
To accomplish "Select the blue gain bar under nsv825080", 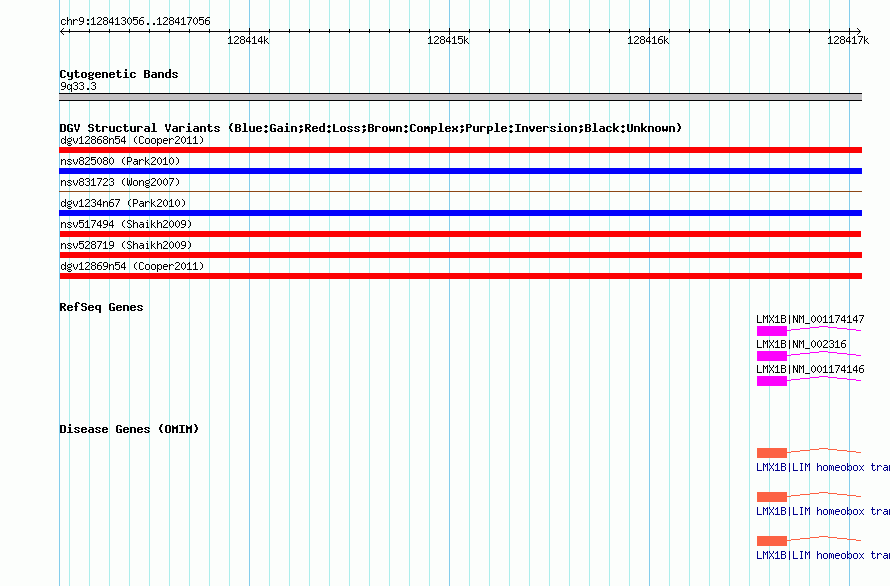I will click(460, 171).
